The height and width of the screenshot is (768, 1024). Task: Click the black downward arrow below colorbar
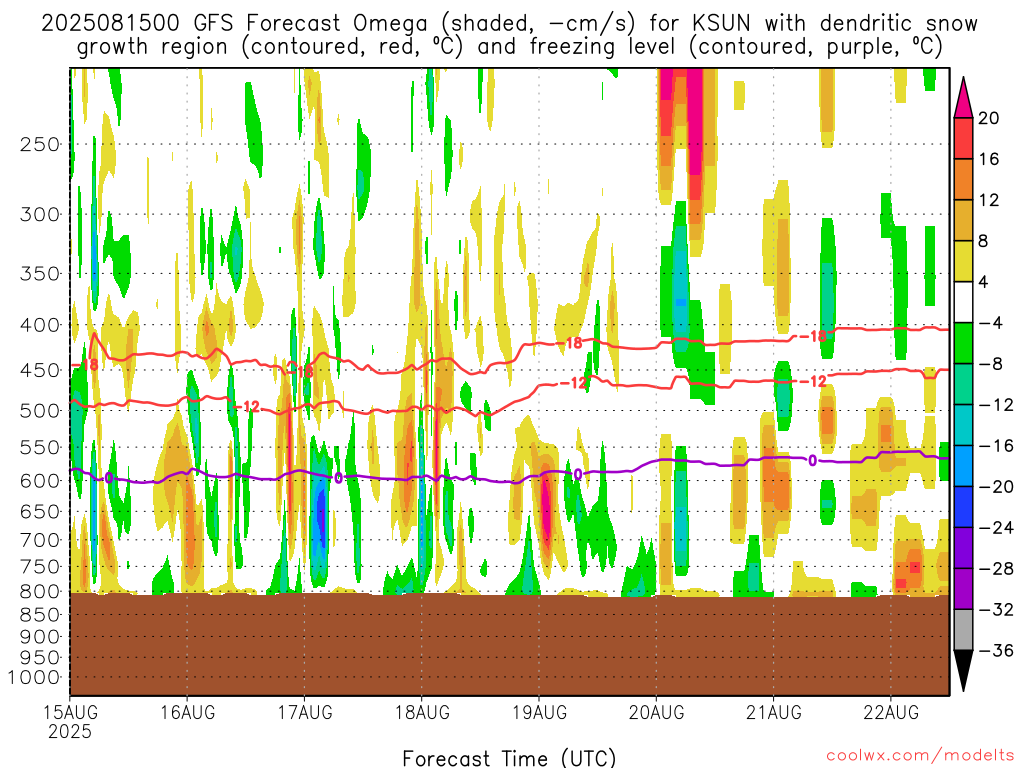click(963, 671)
